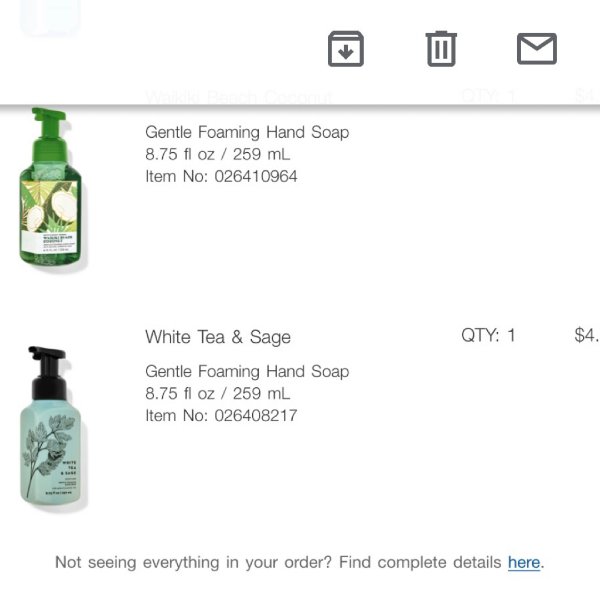The image size is (600, 600).
Task: Click Gentle Foaming Hand Soap under White Tea
Action: (x=247, y=372)
